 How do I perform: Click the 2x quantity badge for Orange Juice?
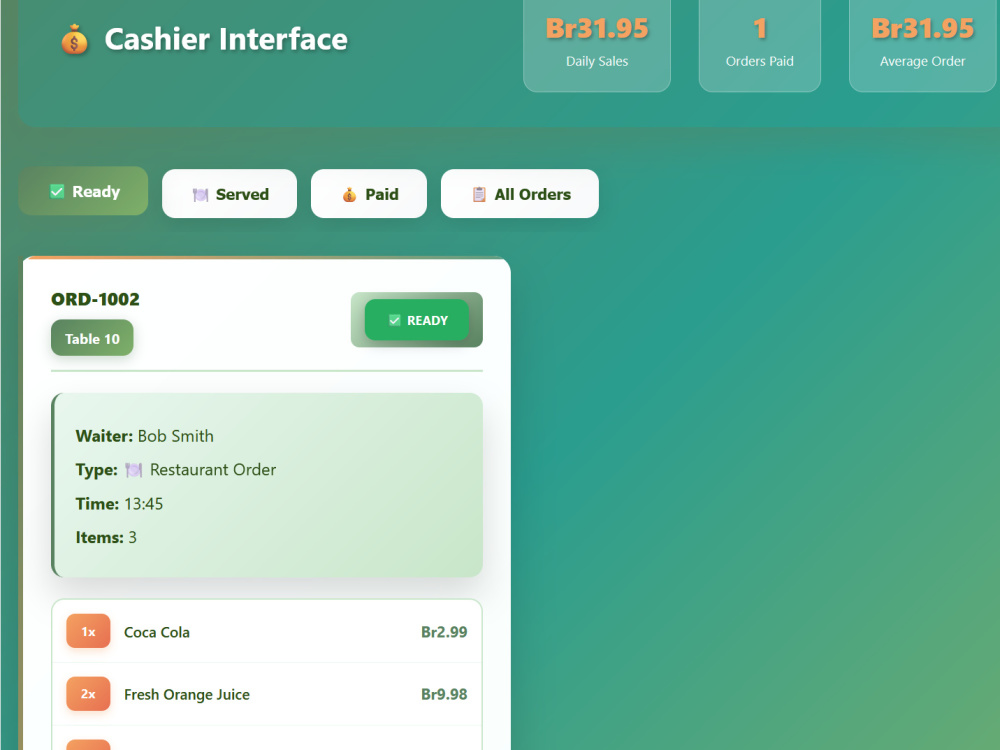click(x=88, y=694)
